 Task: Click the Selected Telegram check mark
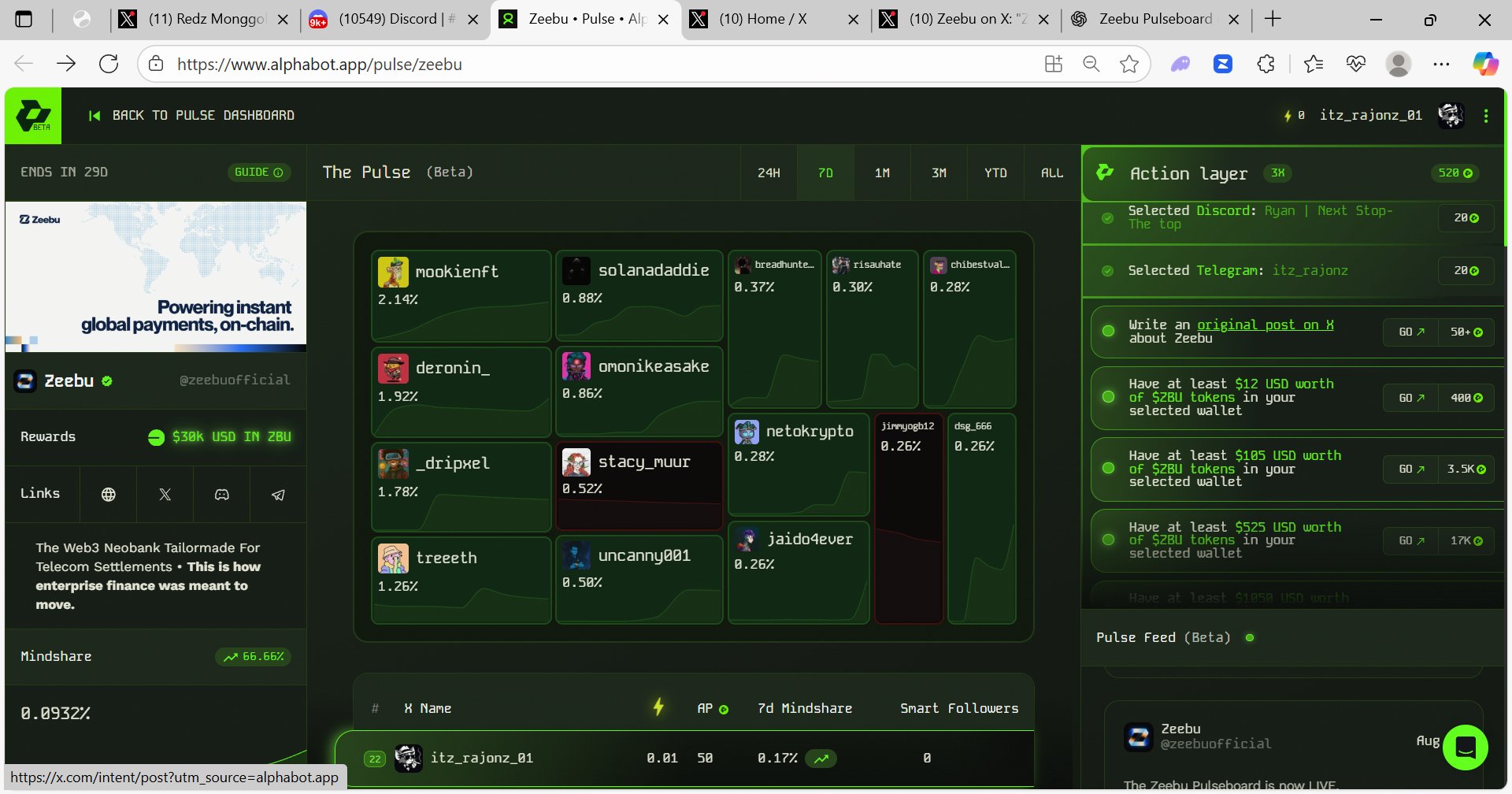[x=1108, y=271]
